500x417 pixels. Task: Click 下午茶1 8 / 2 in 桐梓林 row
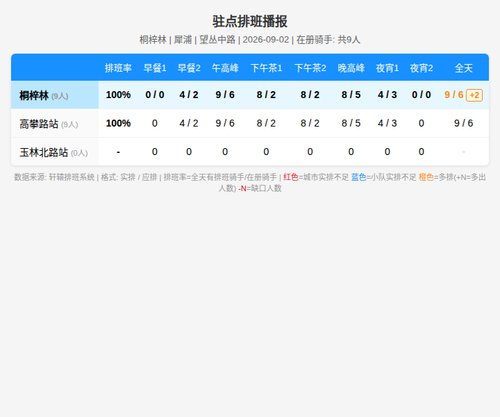click(x=266, y=95)
